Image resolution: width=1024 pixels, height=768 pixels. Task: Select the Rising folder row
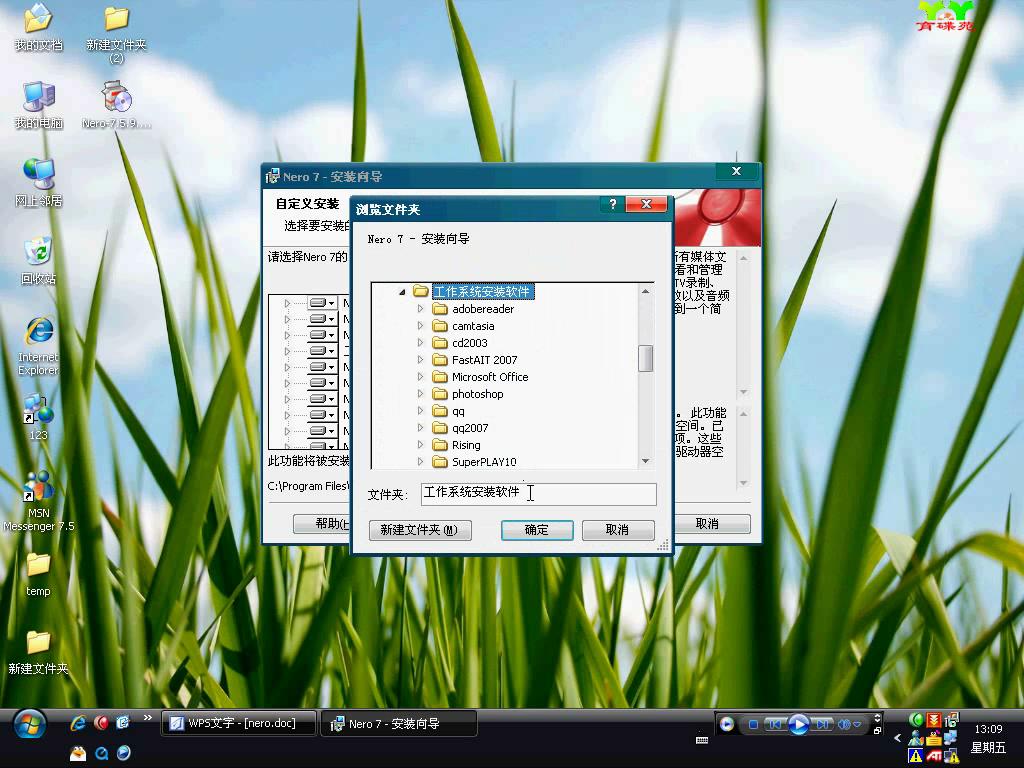coord(456,445)
